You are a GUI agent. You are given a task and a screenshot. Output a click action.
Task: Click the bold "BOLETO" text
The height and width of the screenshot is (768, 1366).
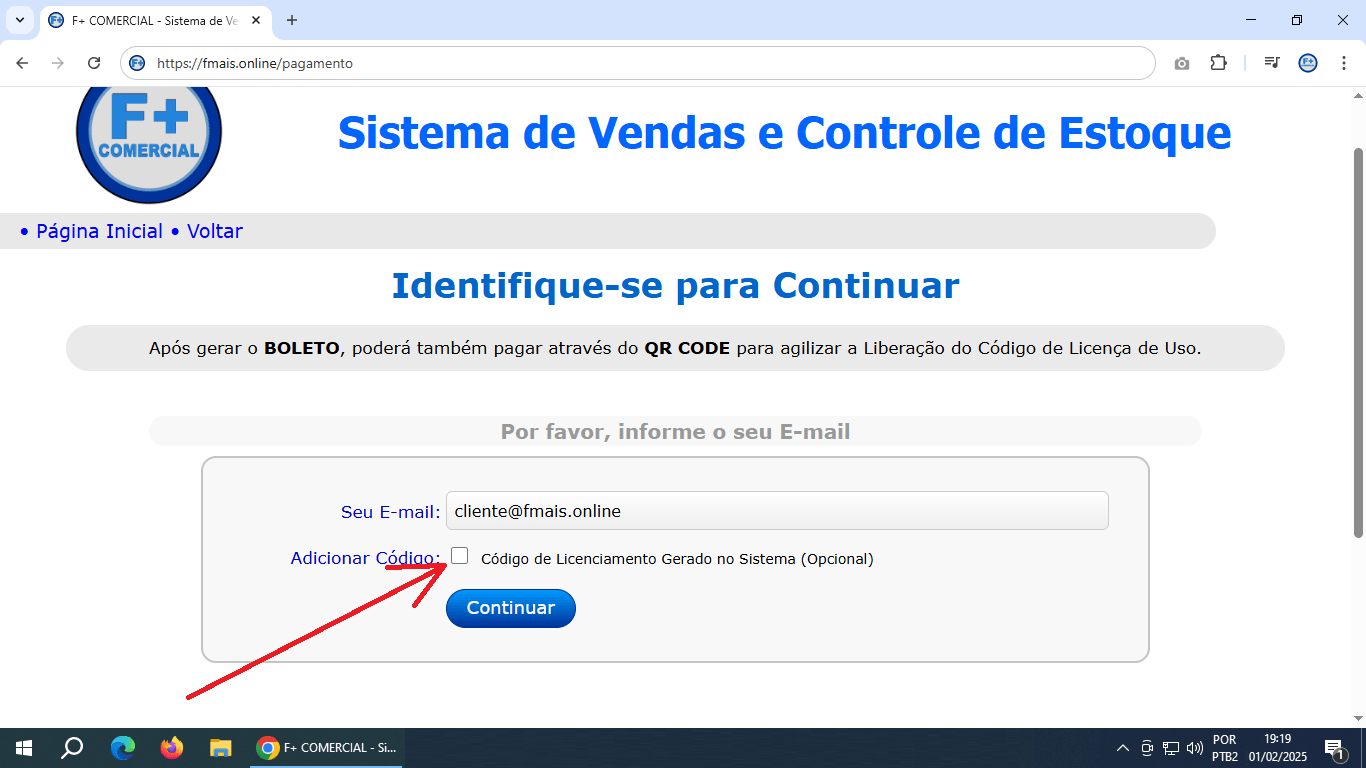pyautogui.click(x=302, y=349)
